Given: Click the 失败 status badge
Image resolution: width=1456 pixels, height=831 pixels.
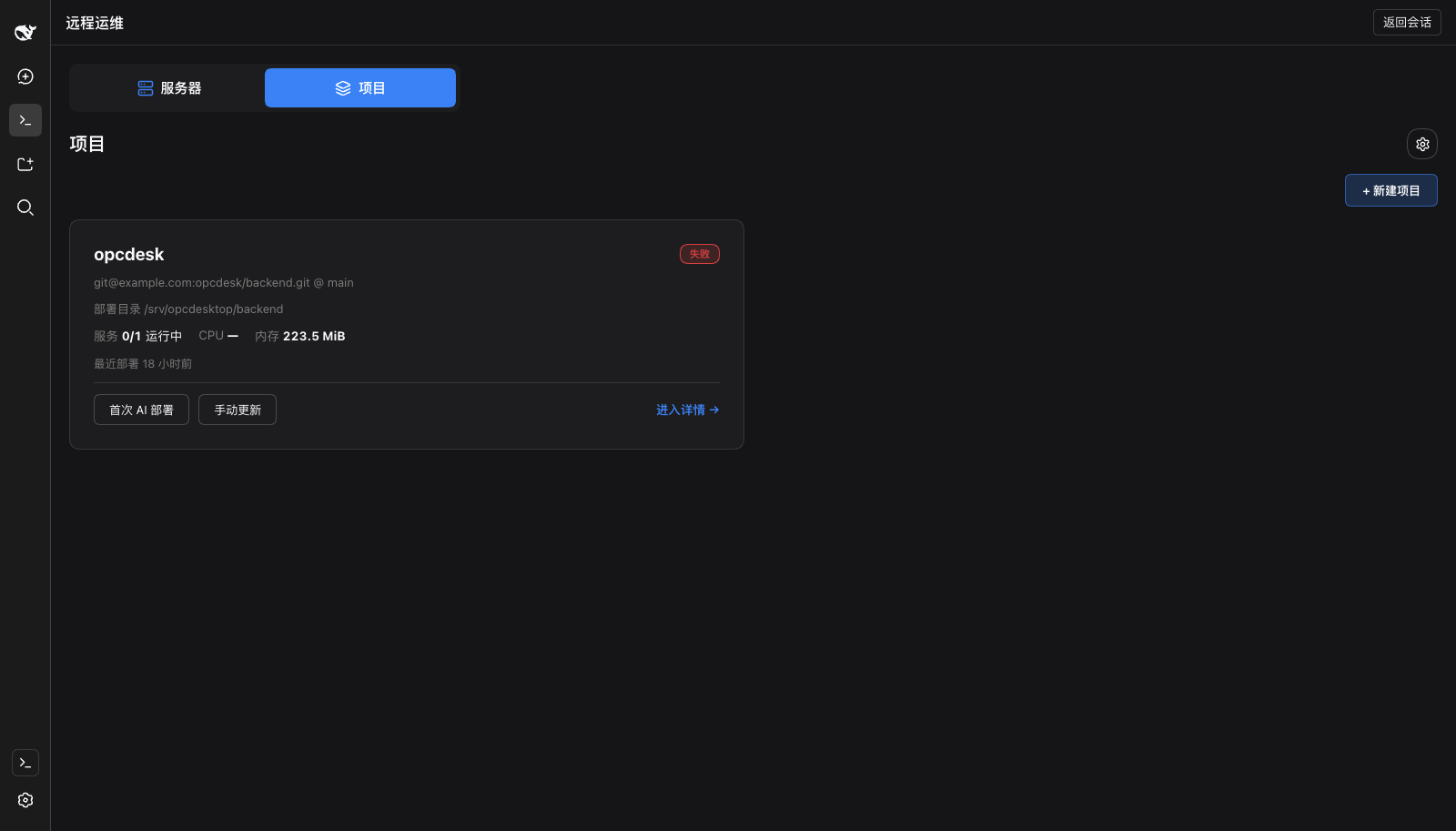Looking at the screenshot, I should click(700, 254).
